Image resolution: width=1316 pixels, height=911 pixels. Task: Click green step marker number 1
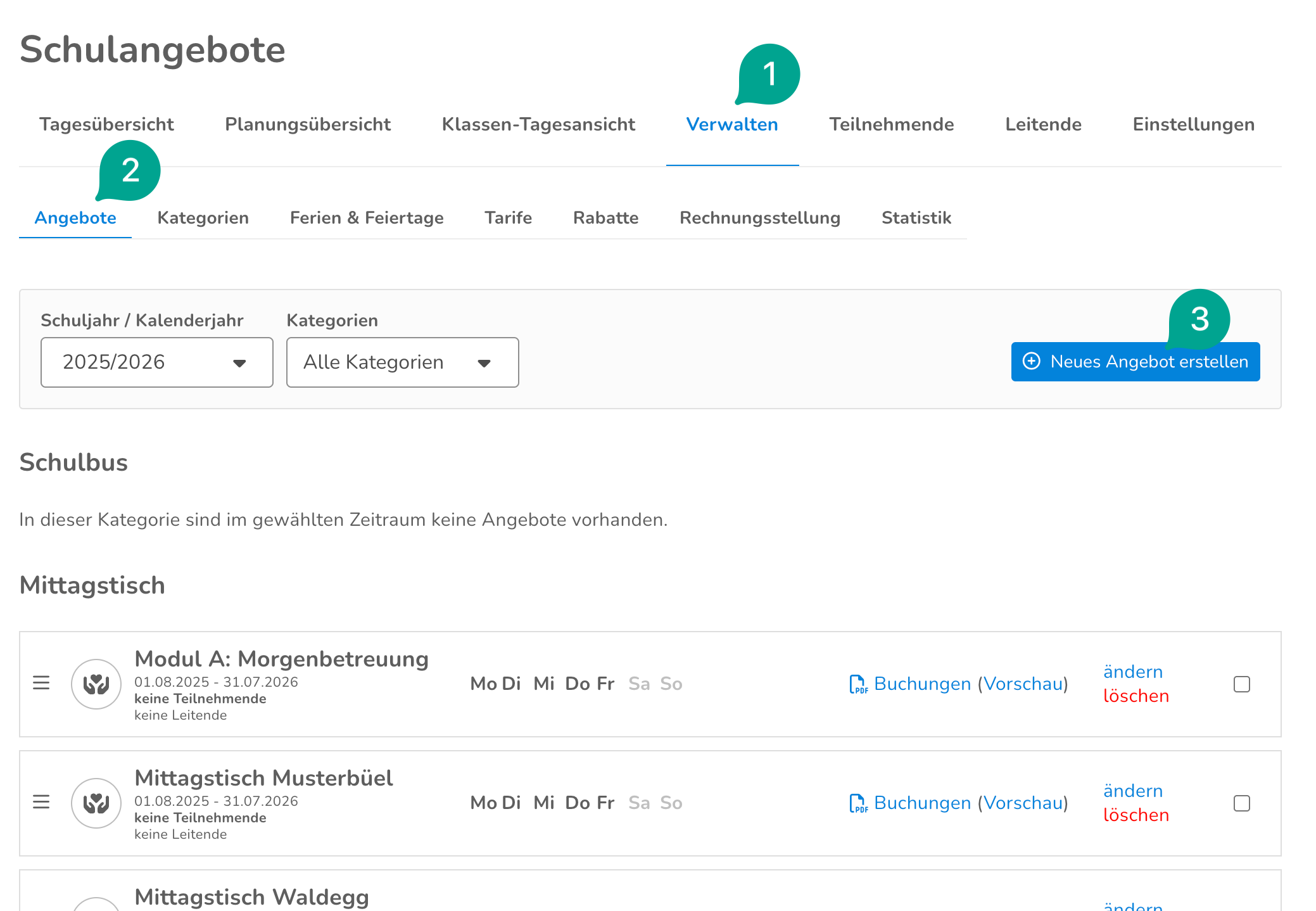(769, 74)
